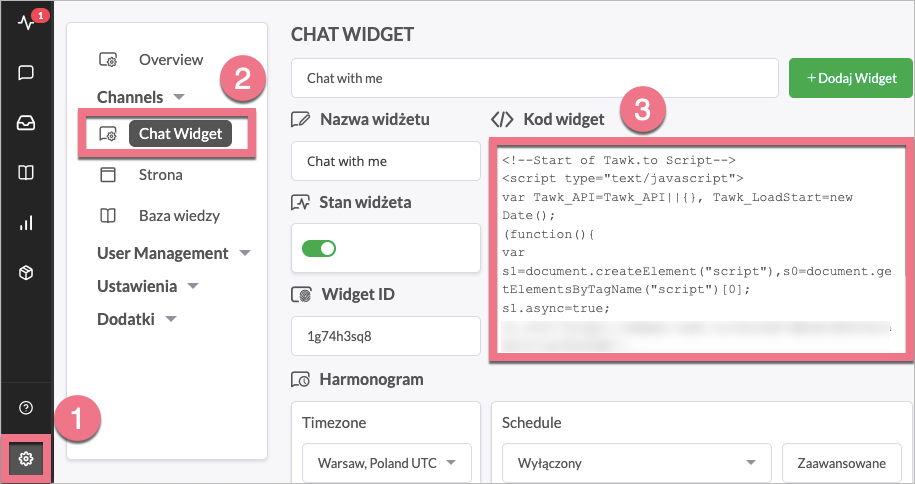Open the Strona menu item

click(160, 175)
